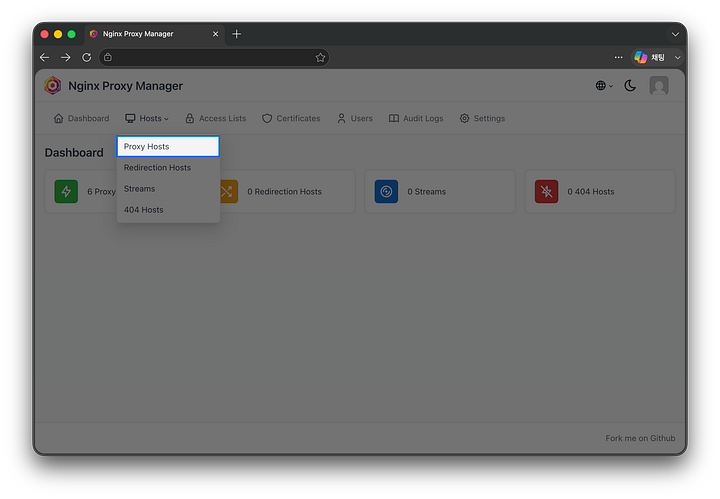
Task: Open the Access Lists page
Action: tap(215, 118)
